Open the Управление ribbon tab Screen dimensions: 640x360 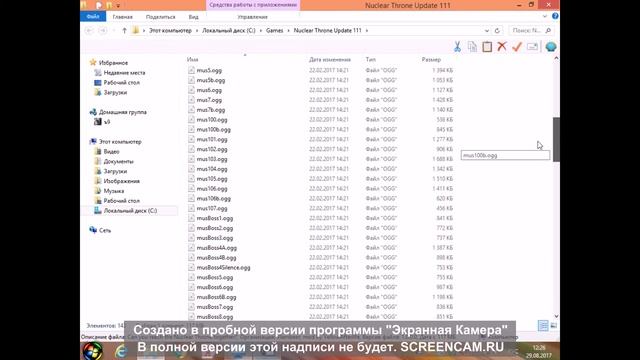252,17
